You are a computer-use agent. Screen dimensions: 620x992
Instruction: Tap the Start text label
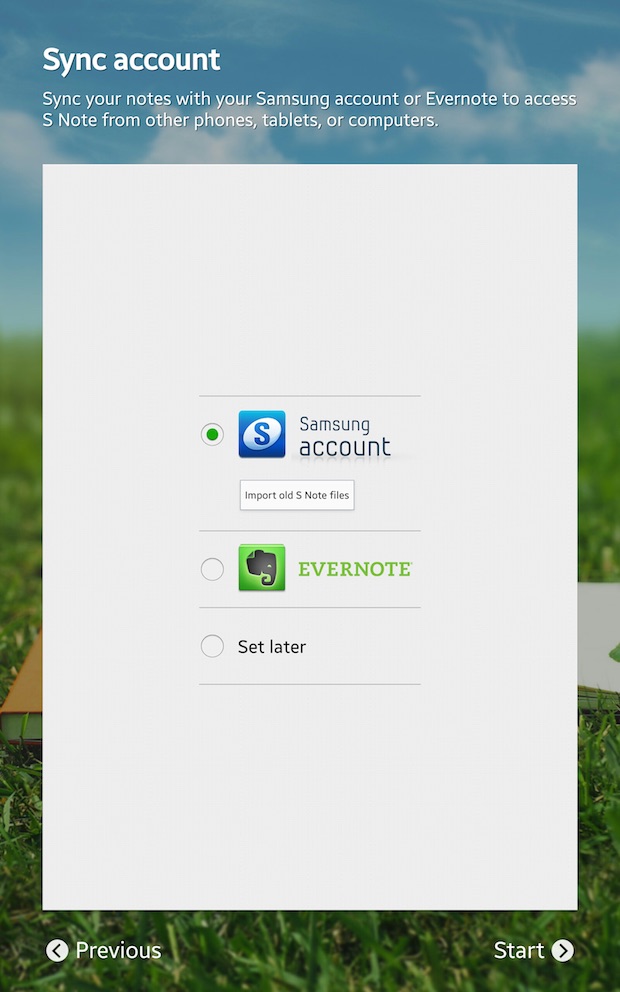point(519,950)
